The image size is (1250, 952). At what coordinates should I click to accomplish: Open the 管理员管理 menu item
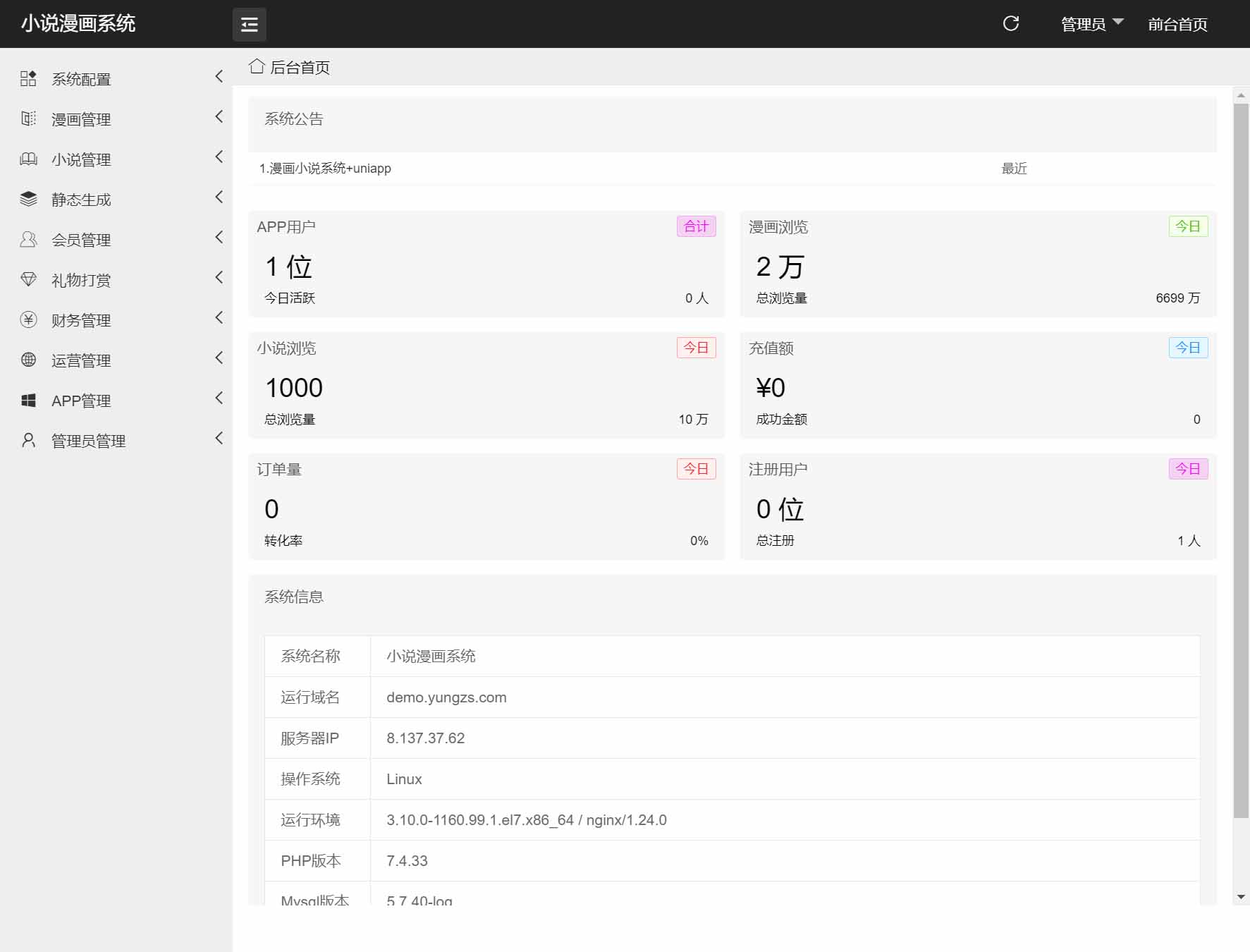coord(87,441)
